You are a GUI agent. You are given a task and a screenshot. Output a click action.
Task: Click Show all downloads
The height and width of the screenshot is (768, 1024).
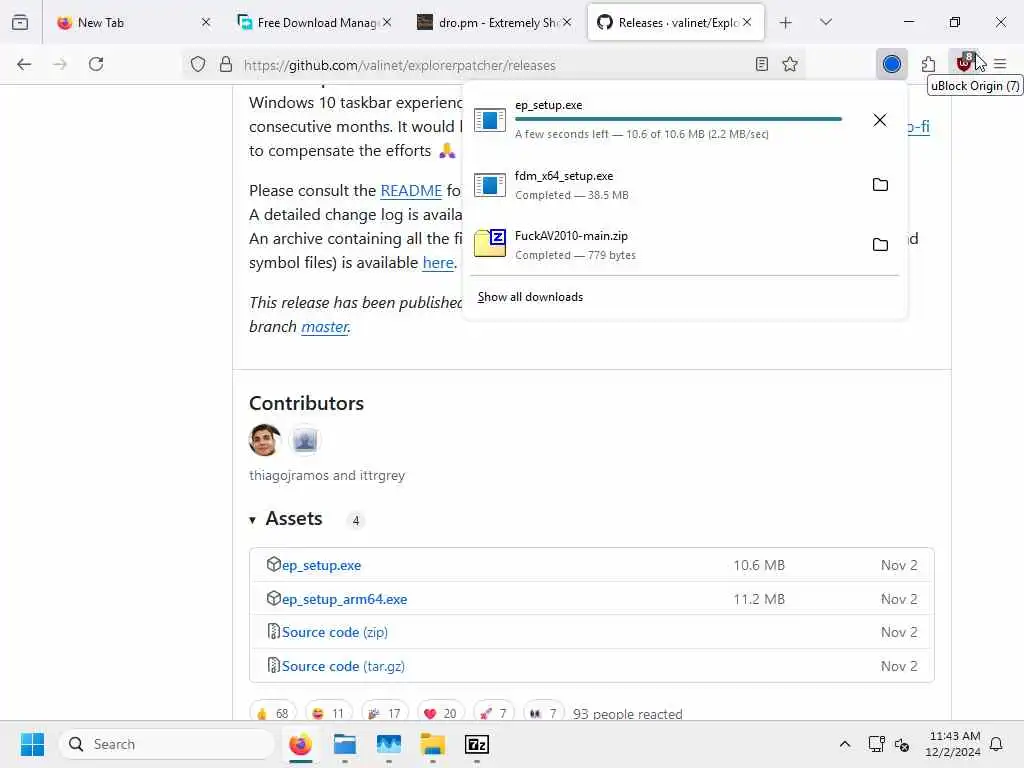530,297
